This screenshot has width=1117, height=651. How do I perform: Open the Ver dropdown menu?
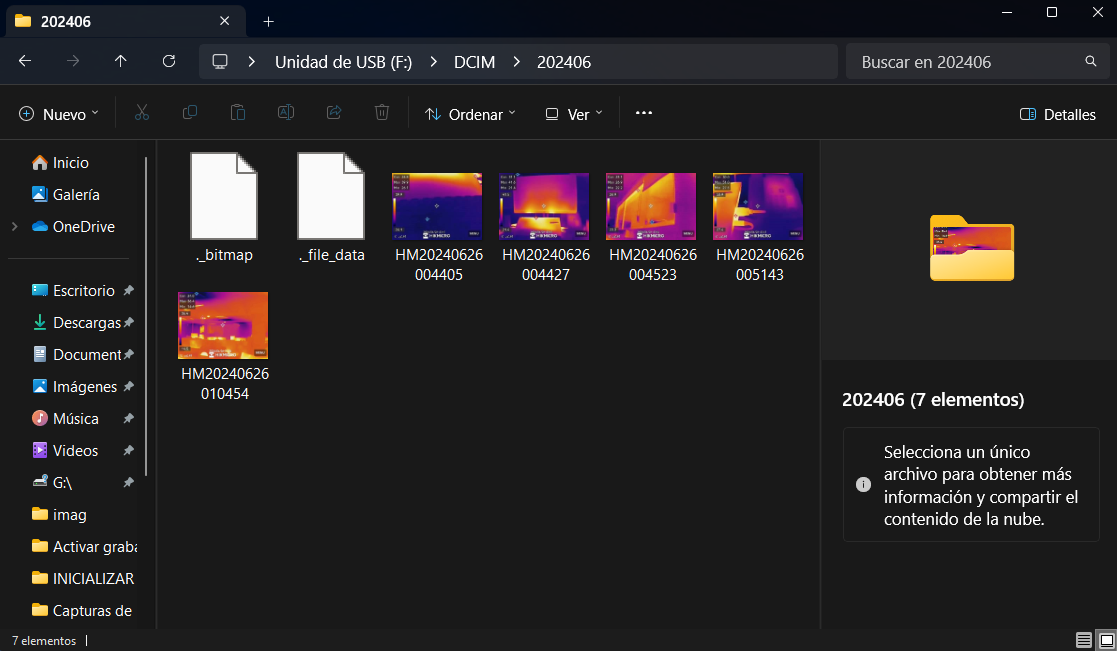(574, 114)
